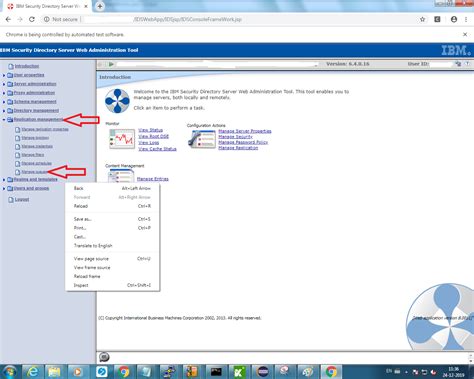This screenshot has width=474, height=379.
Task: Open Manage replication properties
Action: (45, 129)
